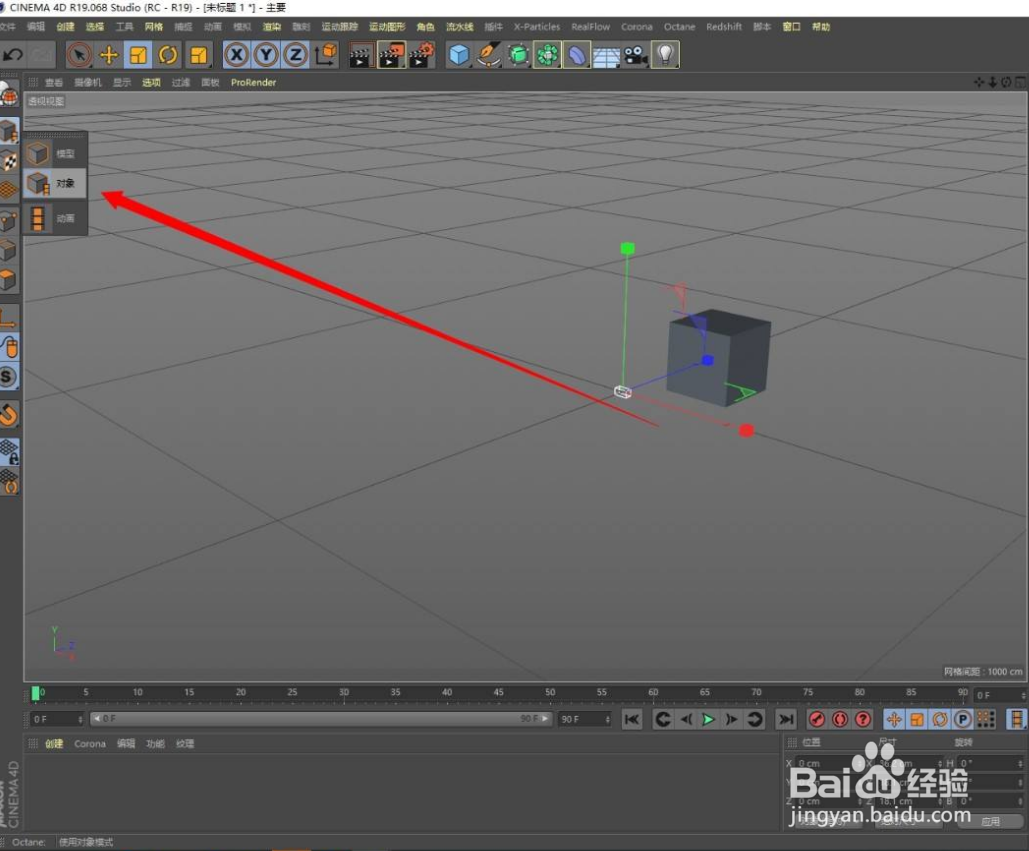The height and width of the screenshot is (851, 1029).
Task: Click the 90 F end frame field
Action: tap(585, 720)
